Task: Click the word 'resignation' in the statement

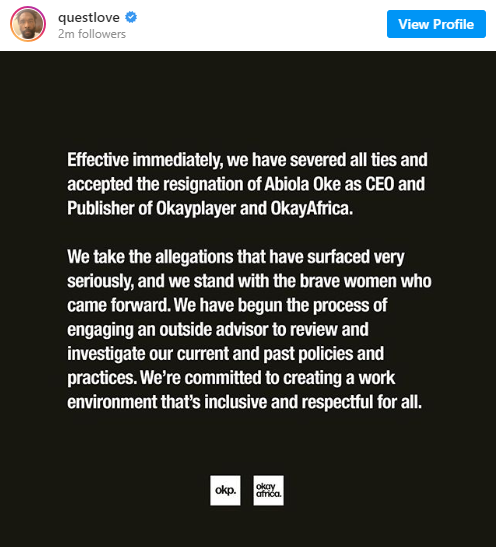Action: pyautogui.click(x=204, y=185)
